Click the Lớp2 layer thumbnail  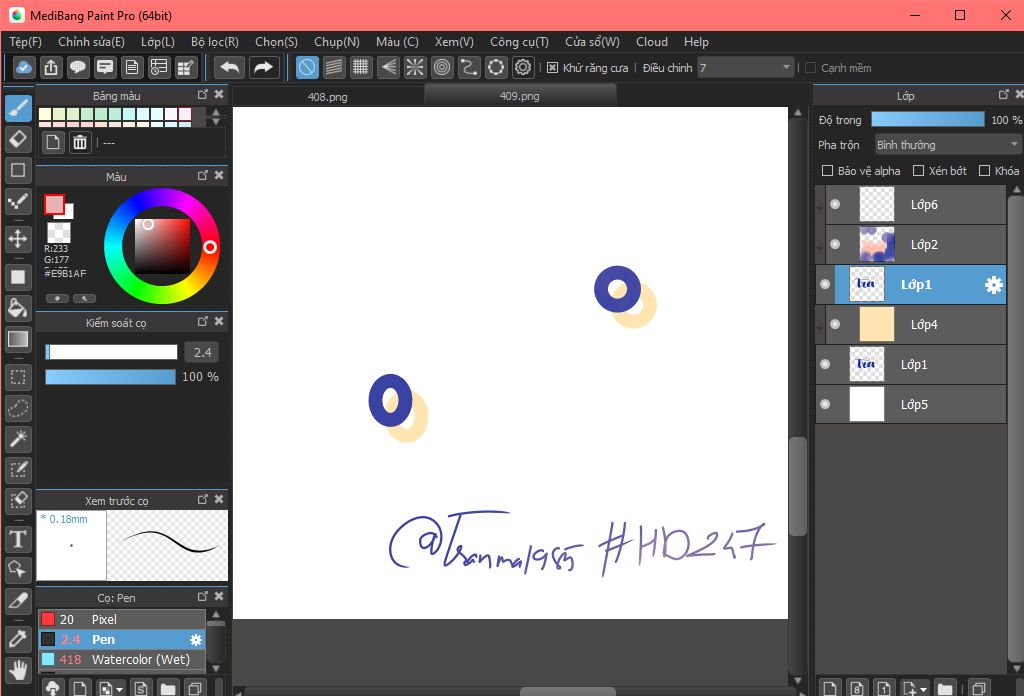tap(876, 244)
